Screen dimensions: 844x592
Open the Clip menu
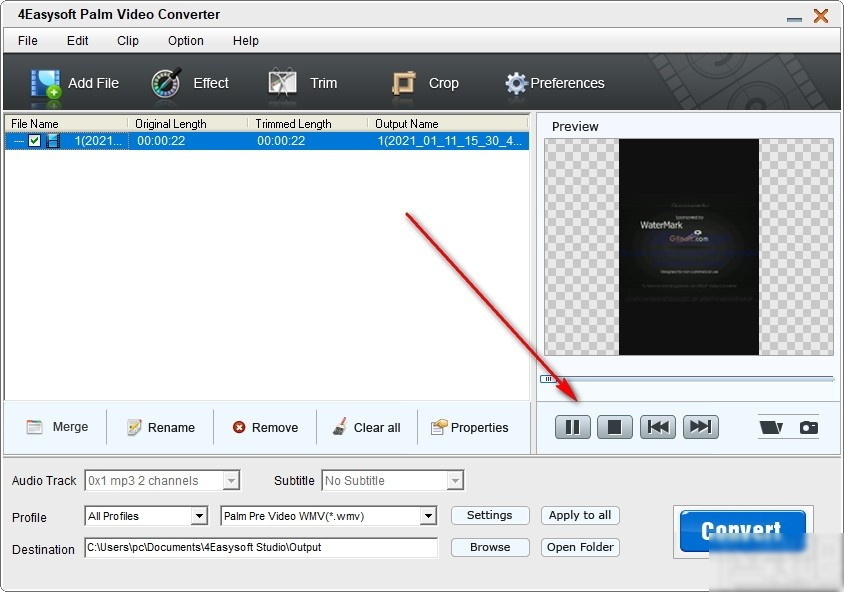128,41
